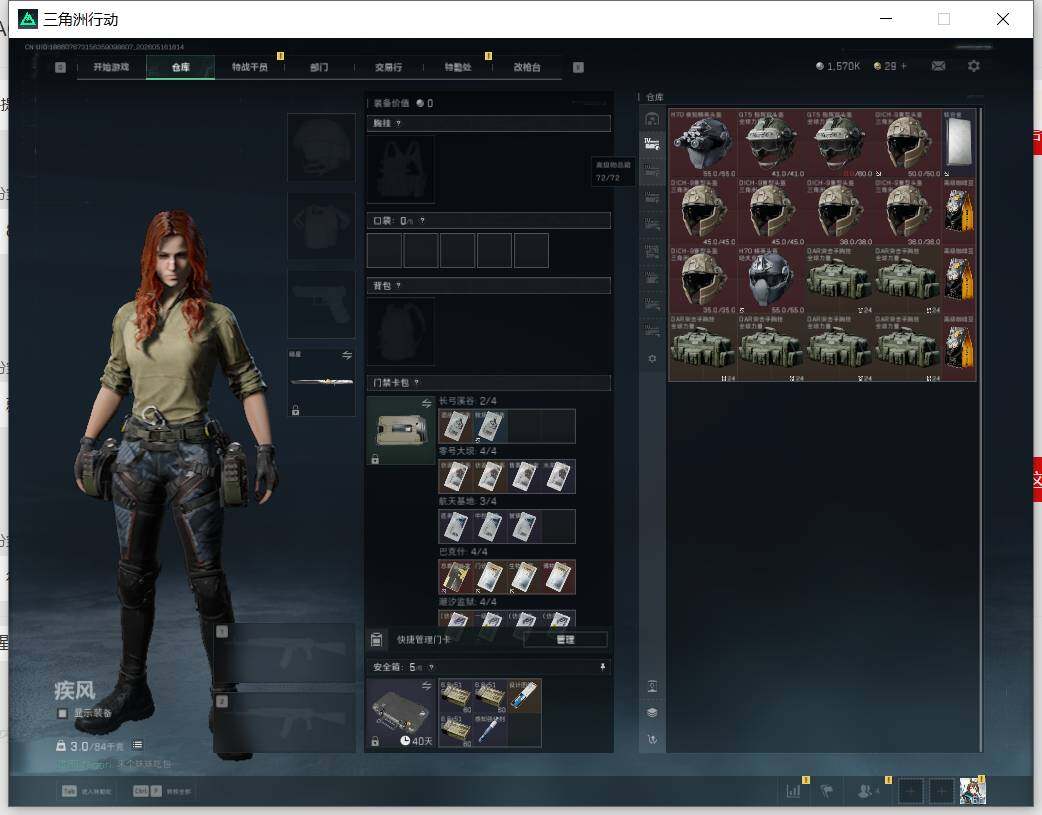1042x815 pixels.
Task: Click the second primary weapon slot
Action: (x=285, y=723)
